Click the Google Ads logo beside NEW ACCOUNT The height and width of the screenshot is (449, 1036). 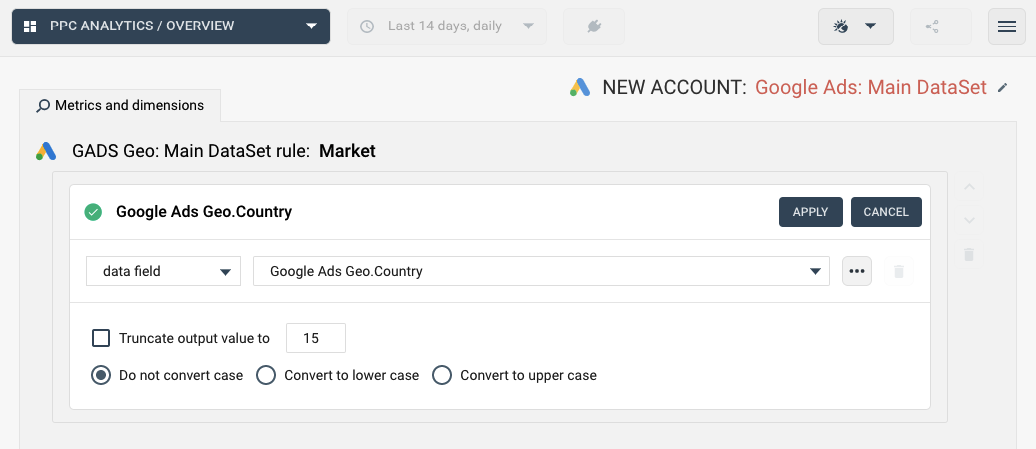click(579, 87)
